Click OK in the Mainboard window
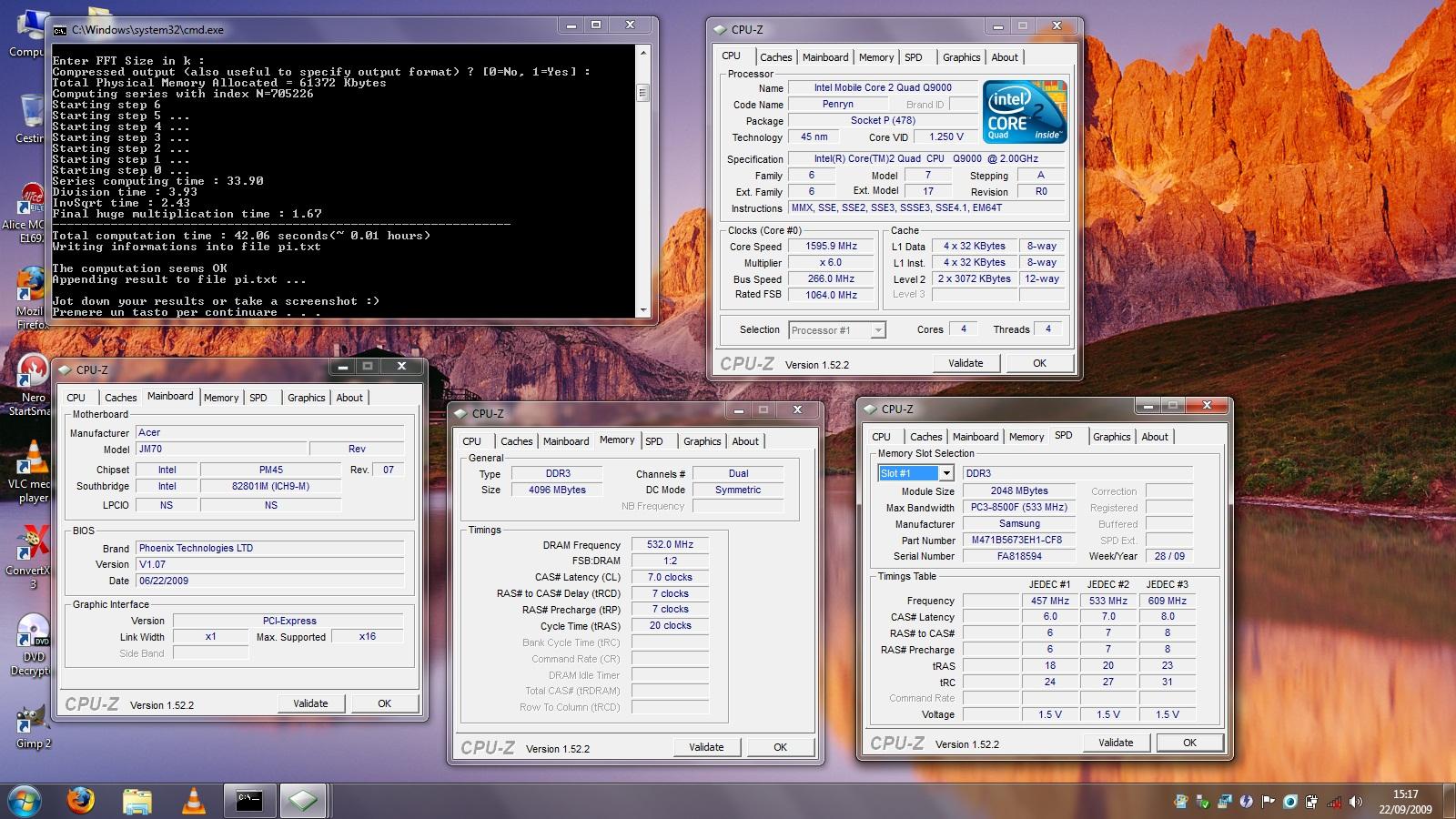Screen dimensions: 1456x819 384,703
